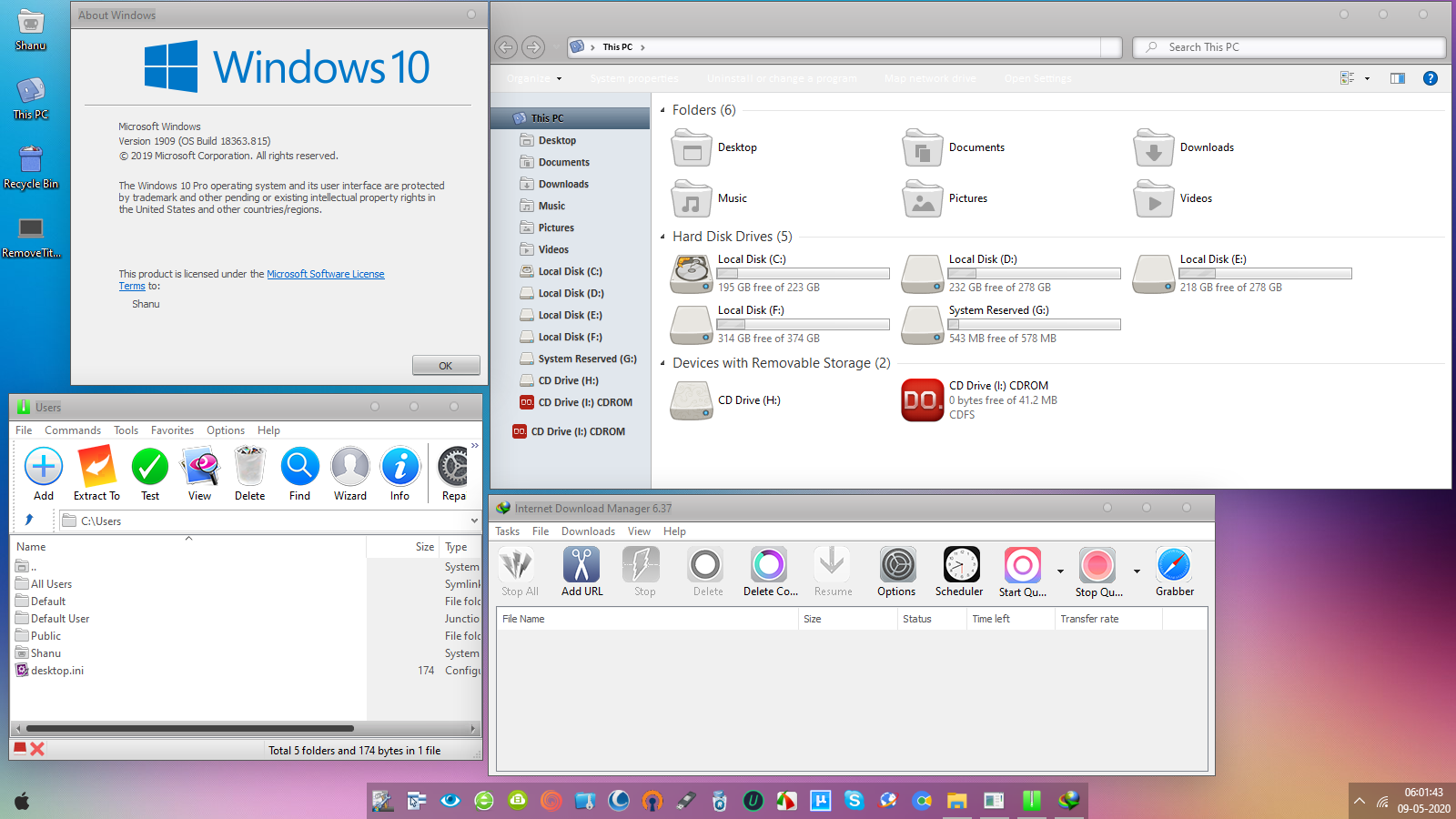Image resolution: width=1456 pixels, height=819 pixels.
Task: Open the Favorites menu
Action: click(172, 430)
